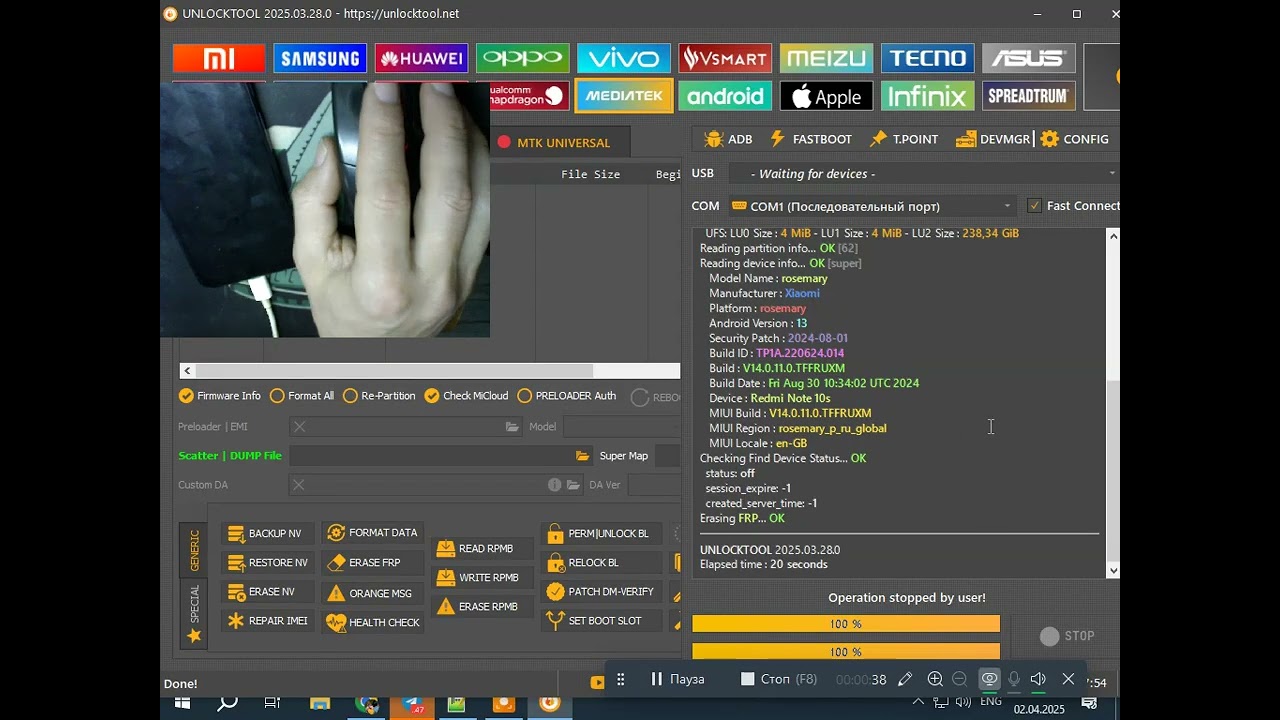Viewport: 1280px width, 720px height.
Task: Run the ERASE NV operation
Action: click(267, 592)
